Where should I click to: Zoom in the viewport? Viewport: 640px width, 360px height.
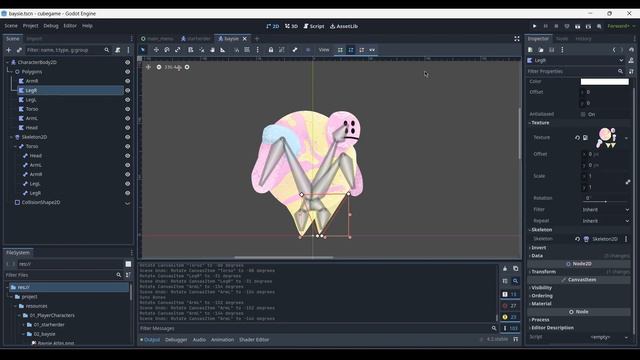(x=187, y=67)
